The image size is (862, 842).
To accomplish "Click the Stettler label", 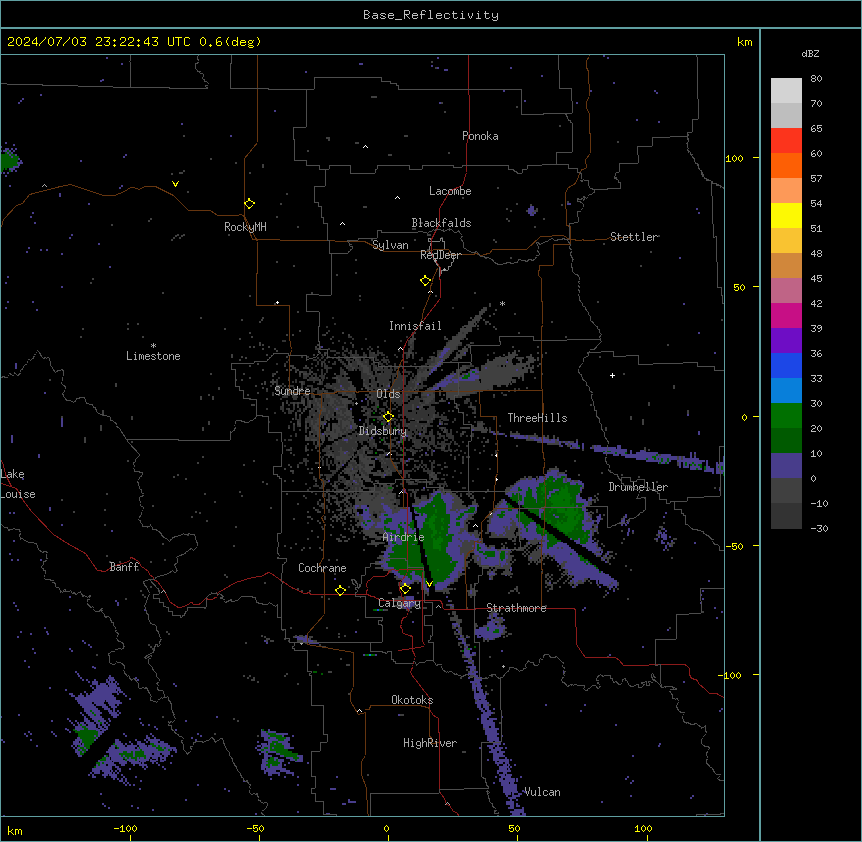I will coord(634,237).
